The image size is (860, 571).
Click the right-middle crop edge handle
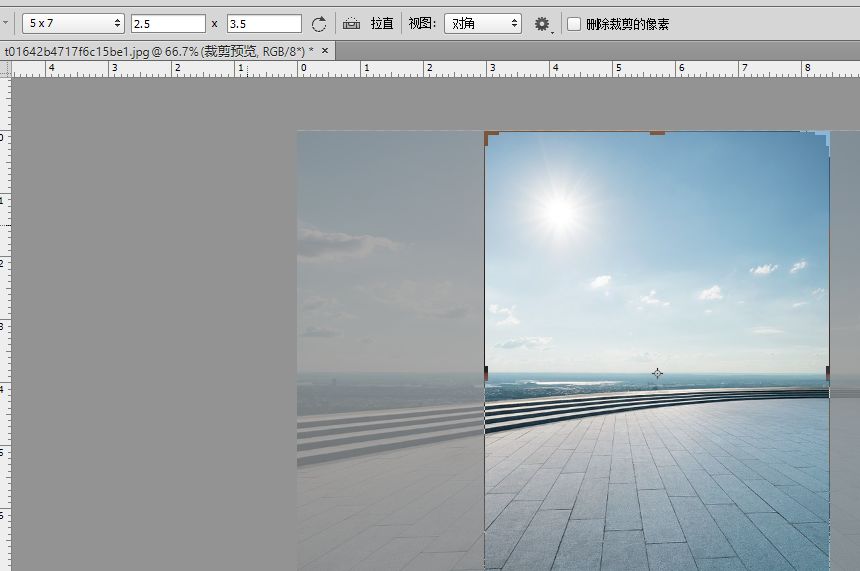pyautogui.click(x=828, y=373)
